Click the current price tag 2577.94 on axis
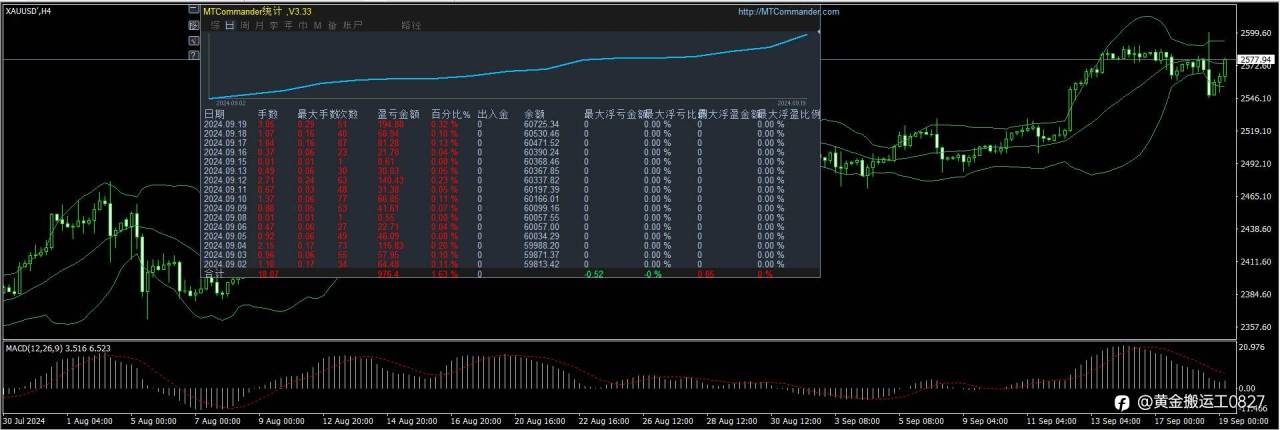This screenshot has height=430, width=1280. (1256, 60)
